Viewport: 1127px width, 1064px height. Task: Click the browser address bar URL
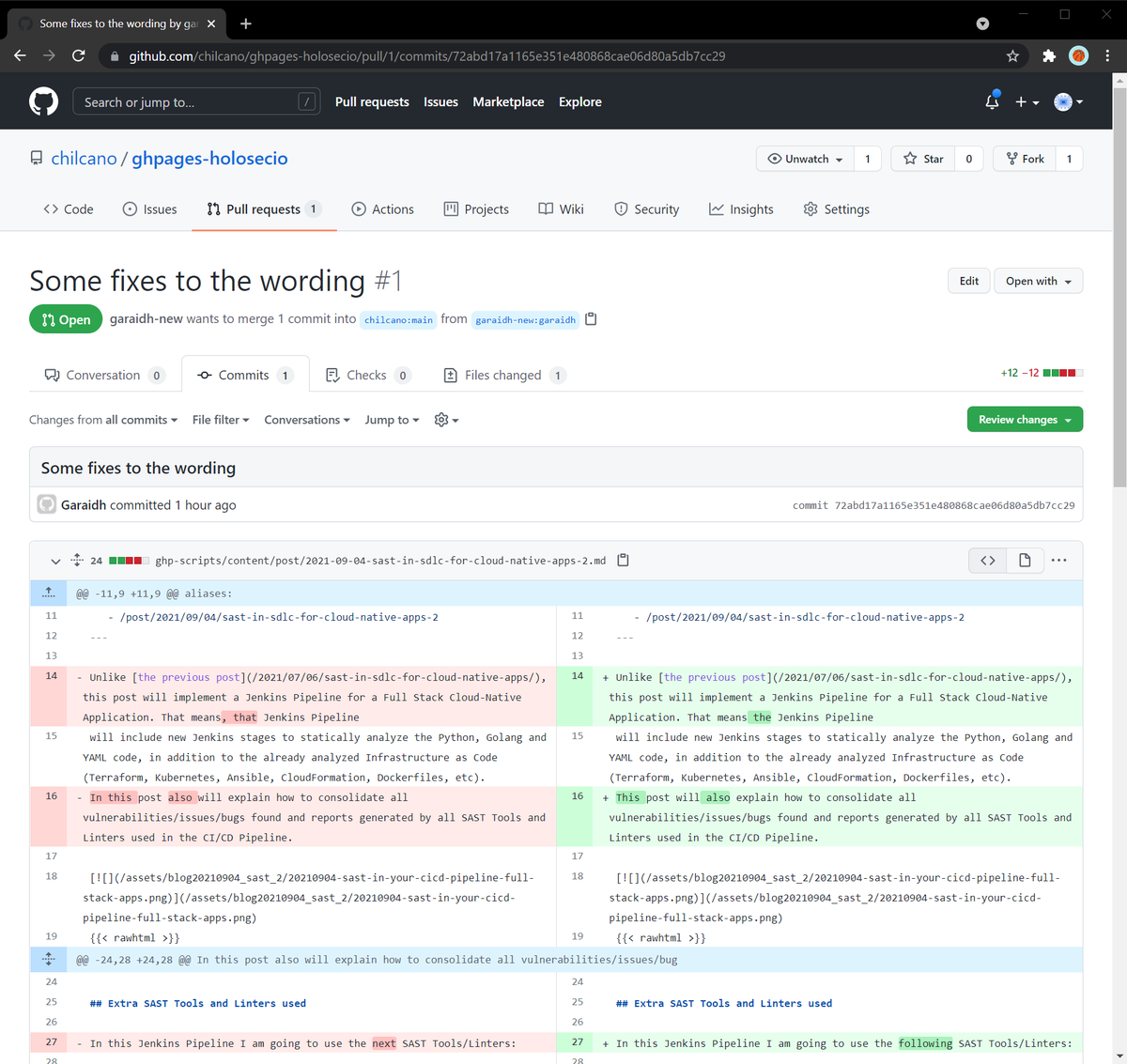[426, 56]
